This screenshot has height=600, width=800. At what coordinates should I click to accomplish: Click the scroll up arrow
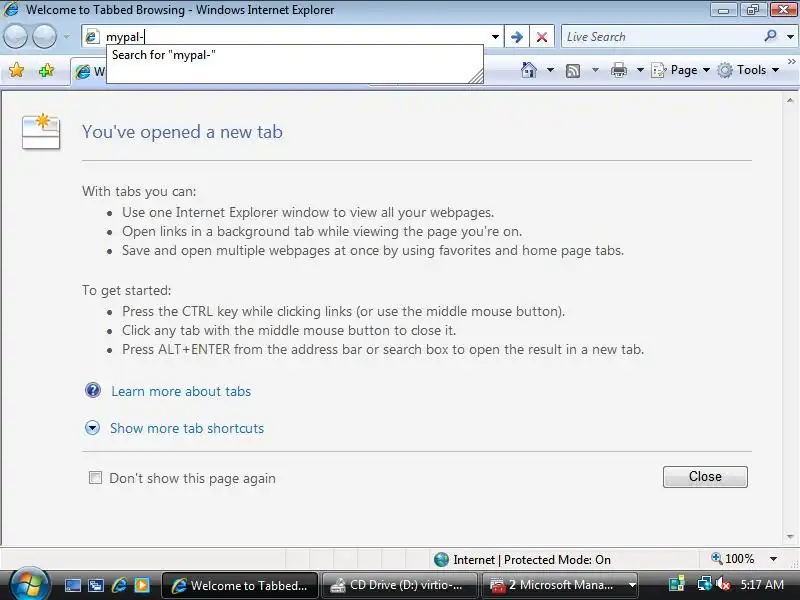pyautogui.click(x=790, y=101)
